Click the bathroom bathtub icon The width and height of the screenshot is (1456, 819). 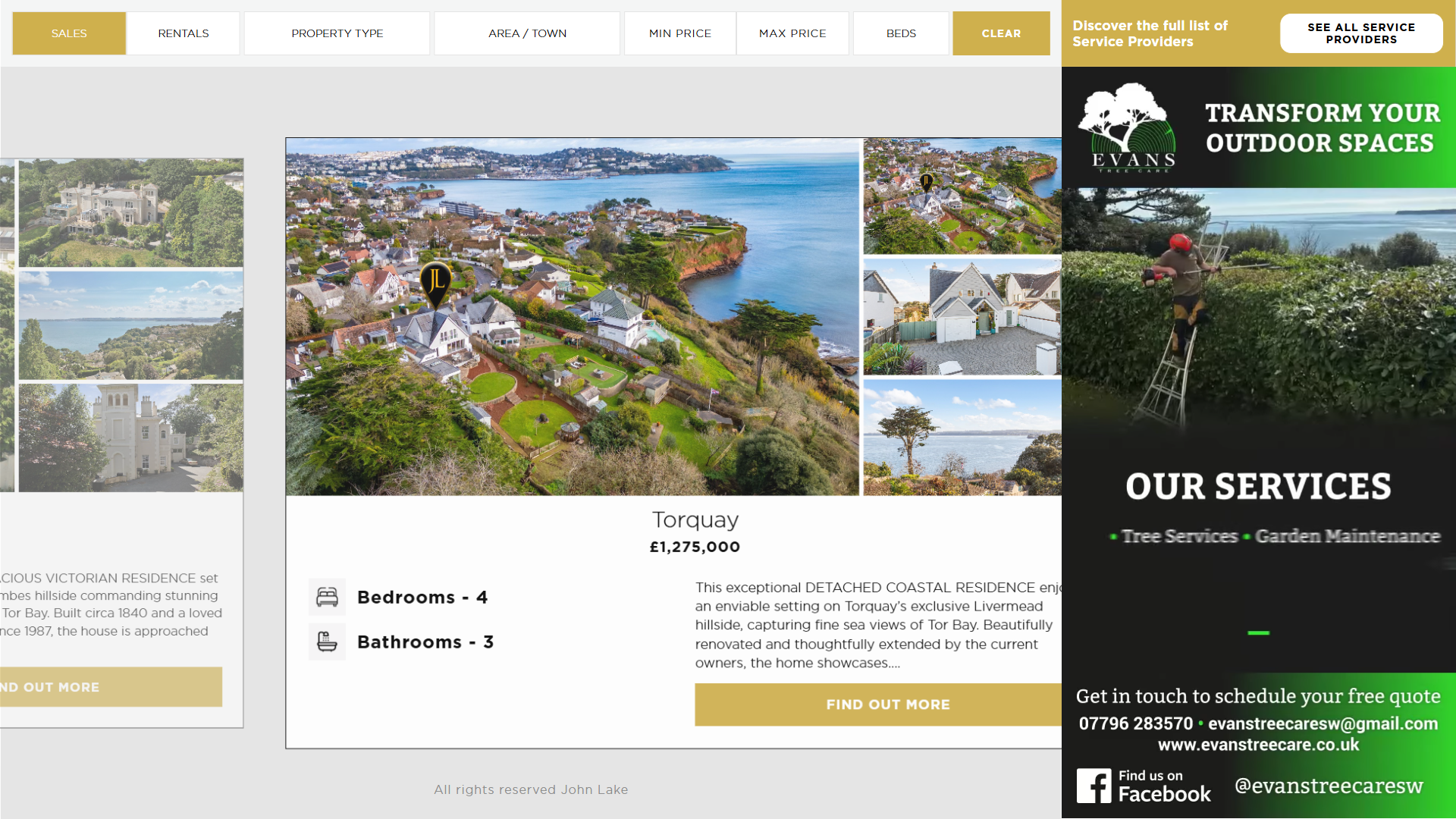click(327, 642)
